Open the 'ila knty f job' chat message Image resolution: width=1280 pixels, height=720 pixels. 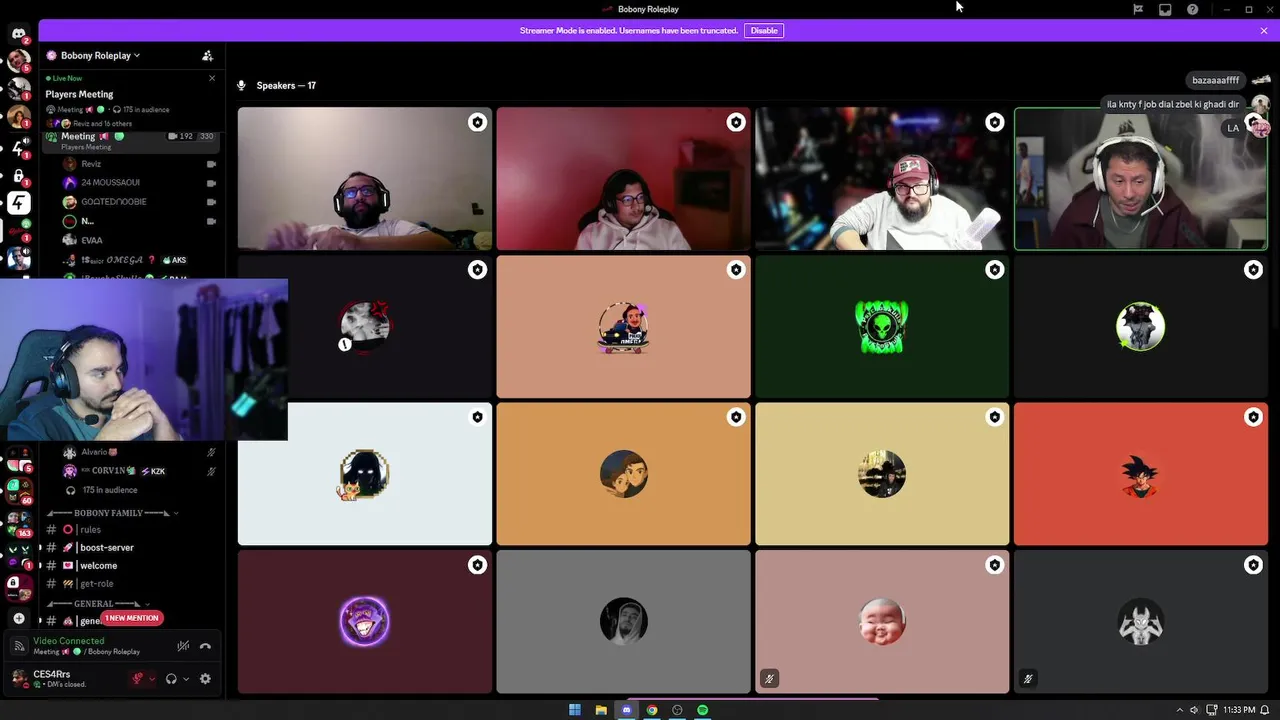pyautogui.click(x=1173, y=104)
